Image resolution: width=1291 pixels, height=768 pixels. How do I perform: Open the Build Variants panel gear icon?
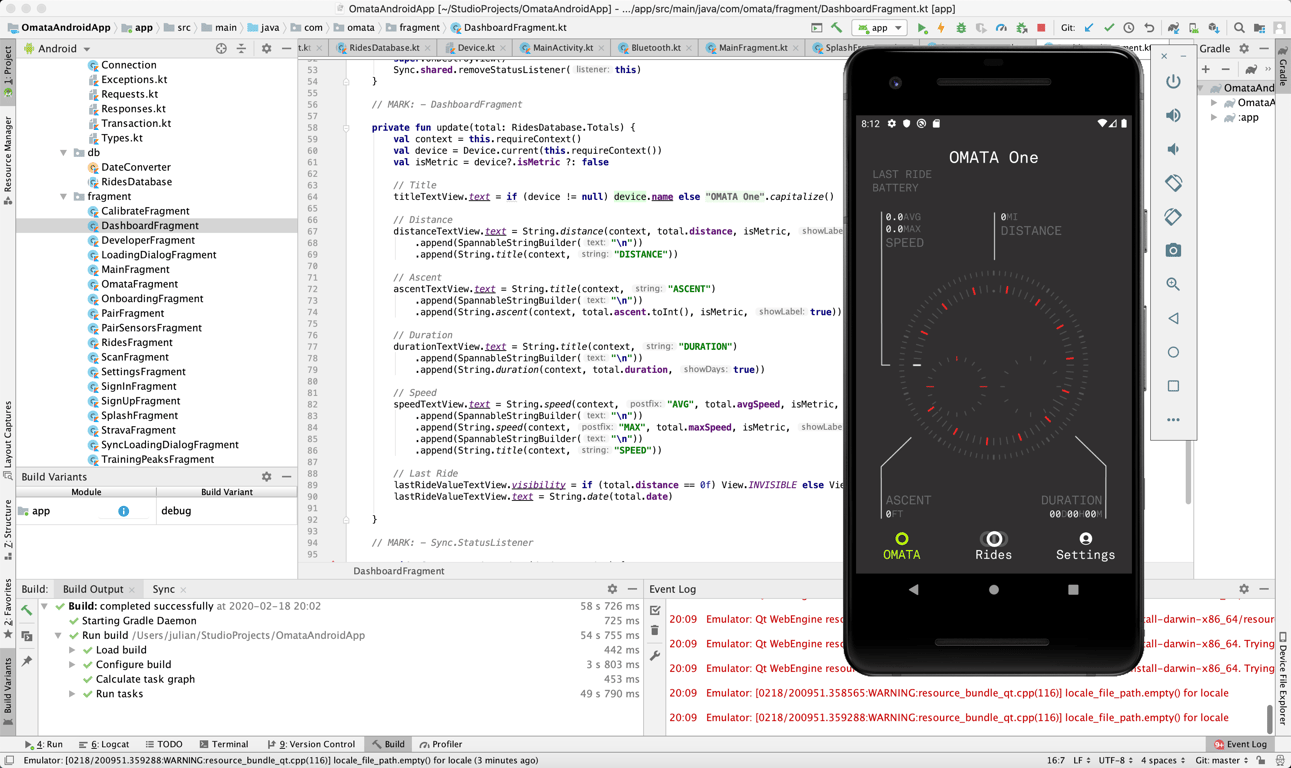click(x=266, y=477)
